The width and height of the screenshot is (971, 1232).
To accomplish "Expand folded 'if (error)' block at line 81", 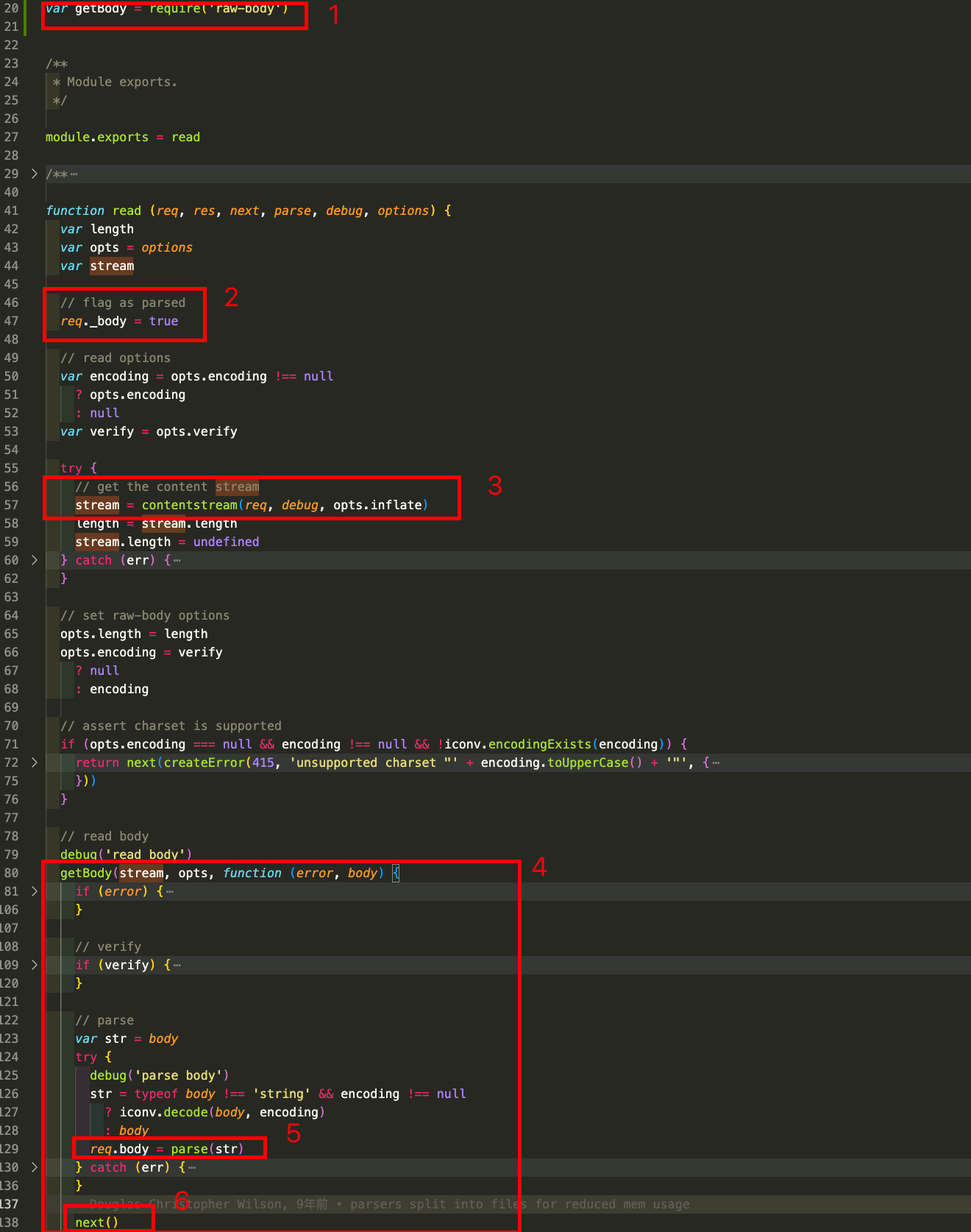I will coord(35,891).
